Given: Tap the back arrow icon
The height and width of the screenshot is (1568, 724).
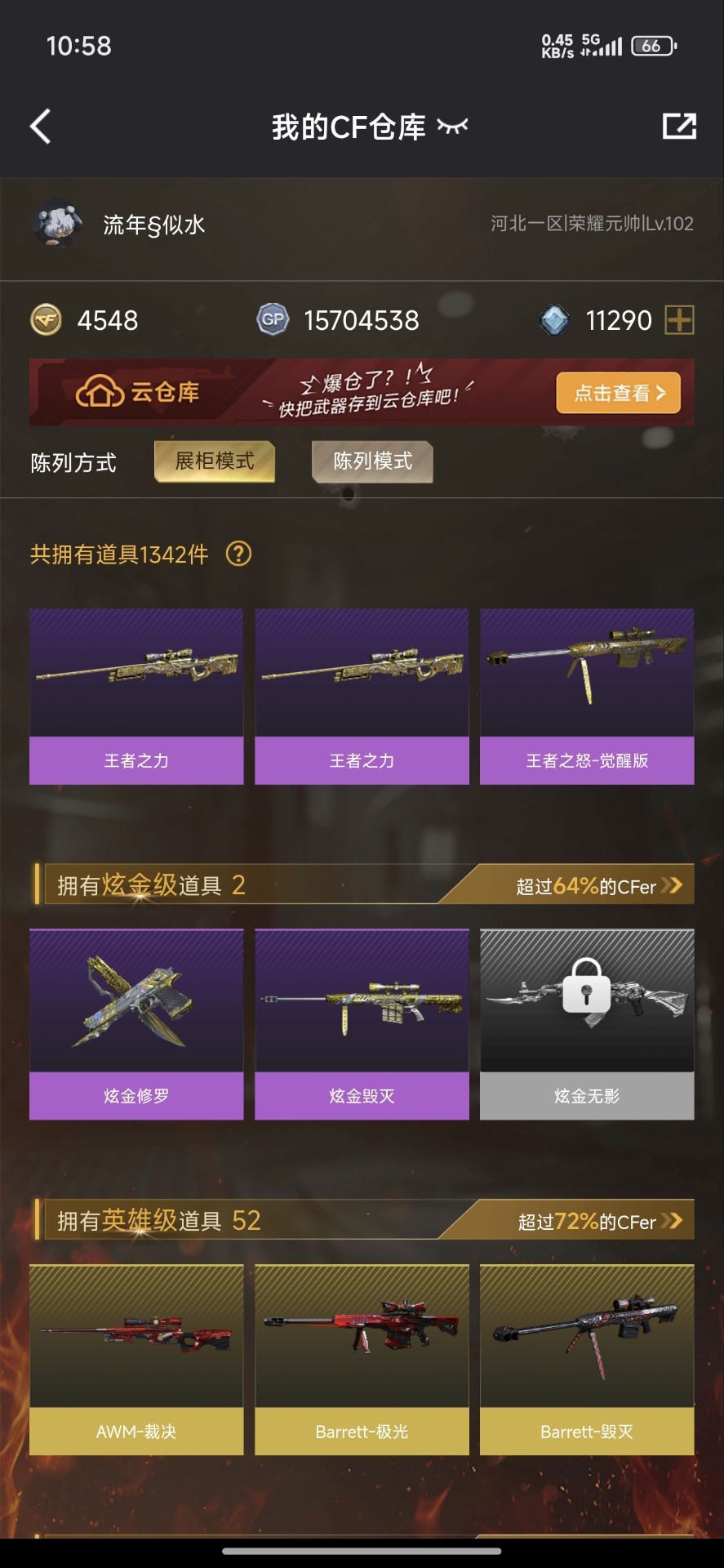Looking at the screenshot, I should pyautogui.click(x=41, y=127).
